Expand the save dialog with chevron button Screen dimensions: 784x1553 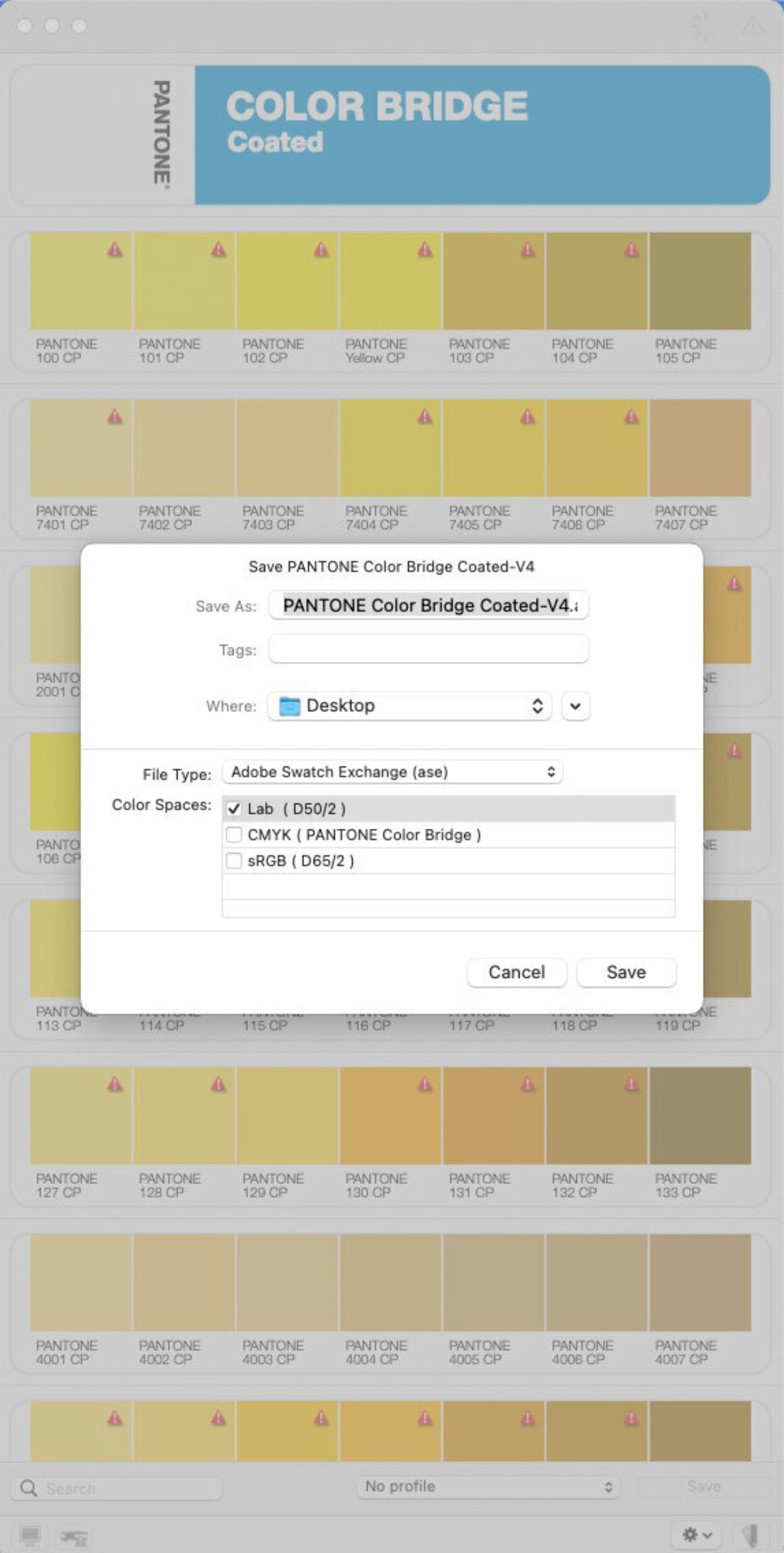click(x=575, y=706)
